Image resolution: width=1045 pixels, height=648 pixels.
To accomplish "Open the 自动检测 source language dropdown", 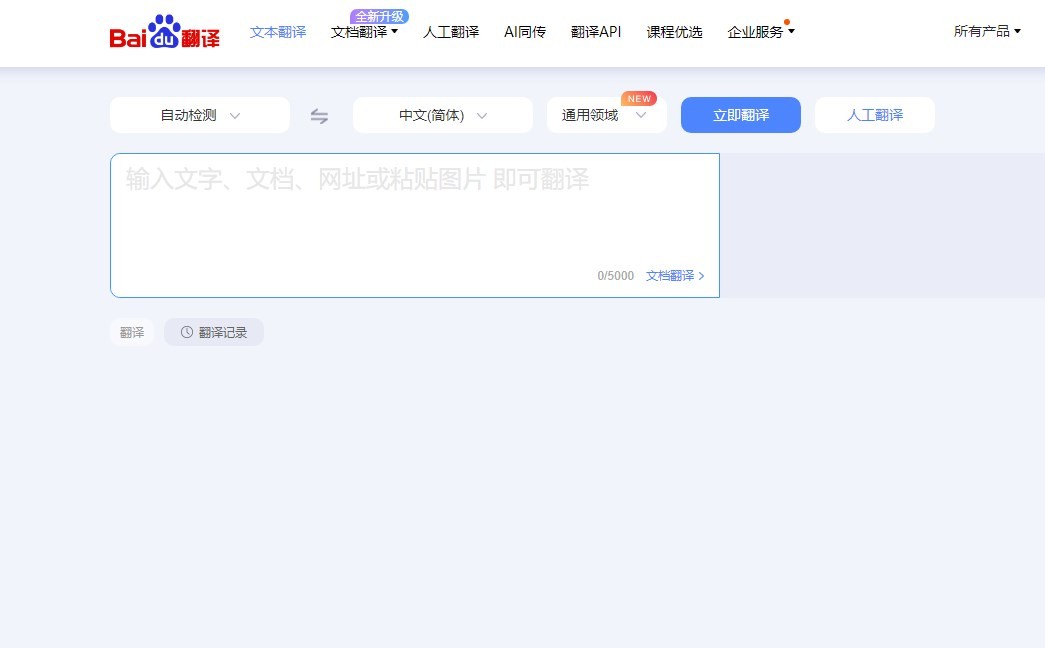I will [199, 115].
